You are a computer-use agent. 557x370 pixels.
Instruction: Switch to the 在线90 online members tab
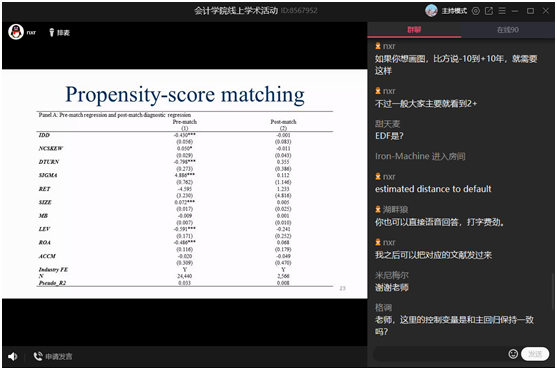(508, 30)
